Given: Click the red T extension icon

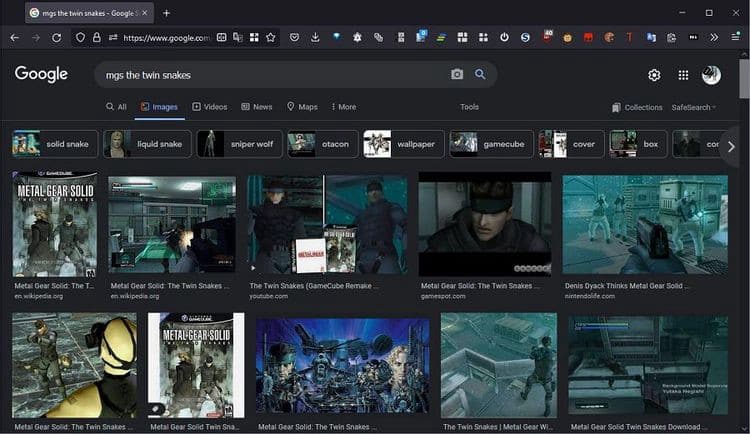Looking at the screenshot, I should [x=629, y=37].
